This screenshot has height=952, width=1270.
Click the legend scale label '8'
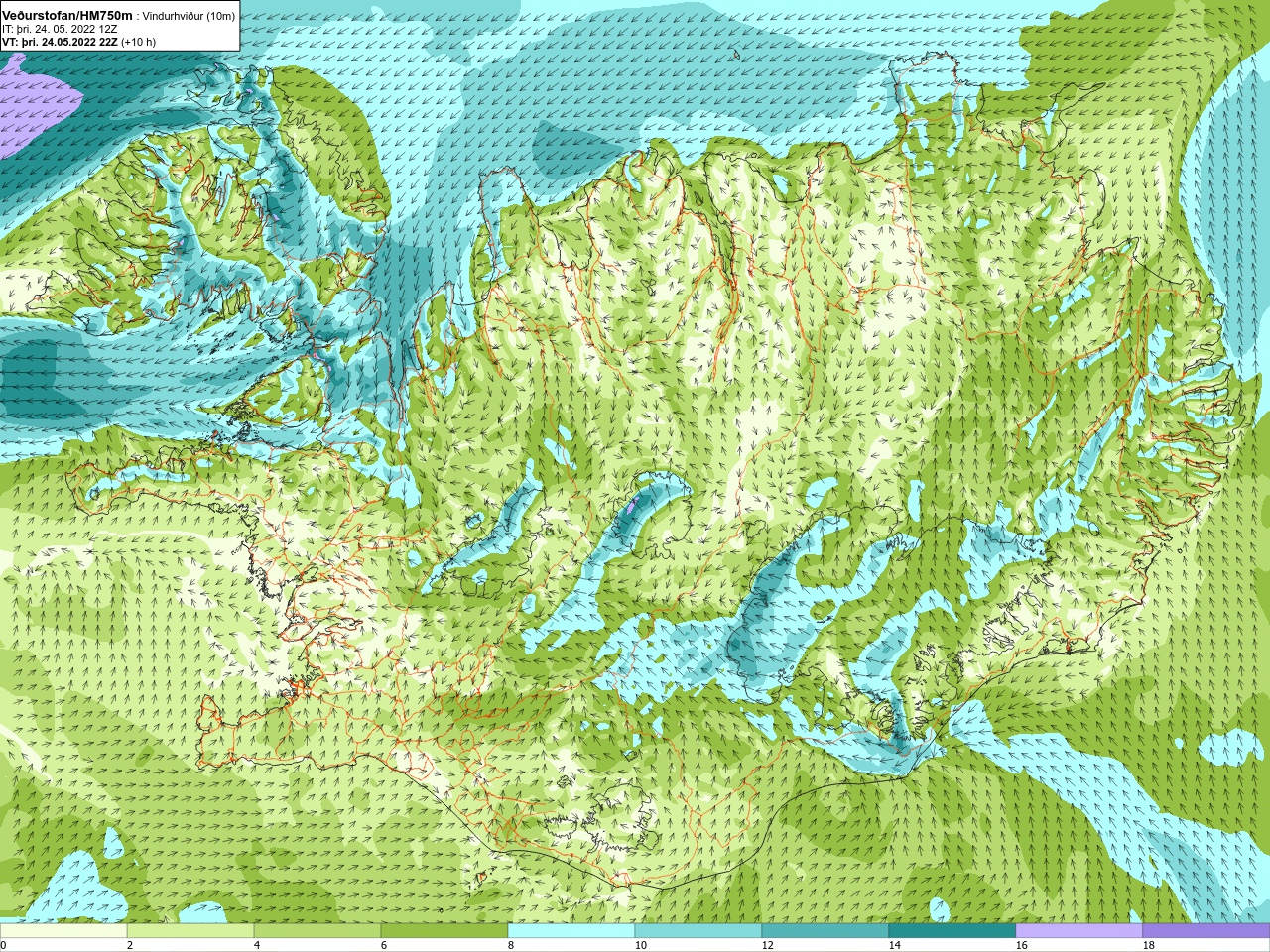point(511,945)
